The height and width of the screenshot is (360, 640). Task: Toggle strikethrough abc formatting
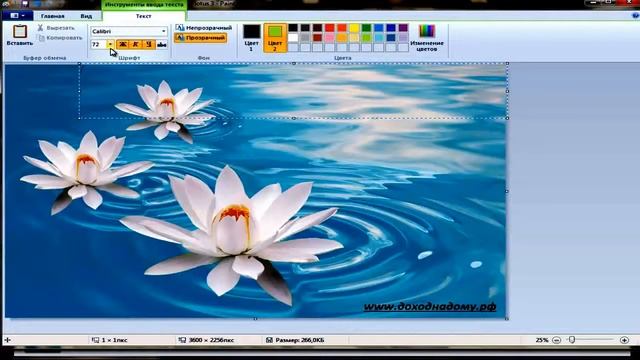pyautogui.click(x=162, y=44)
